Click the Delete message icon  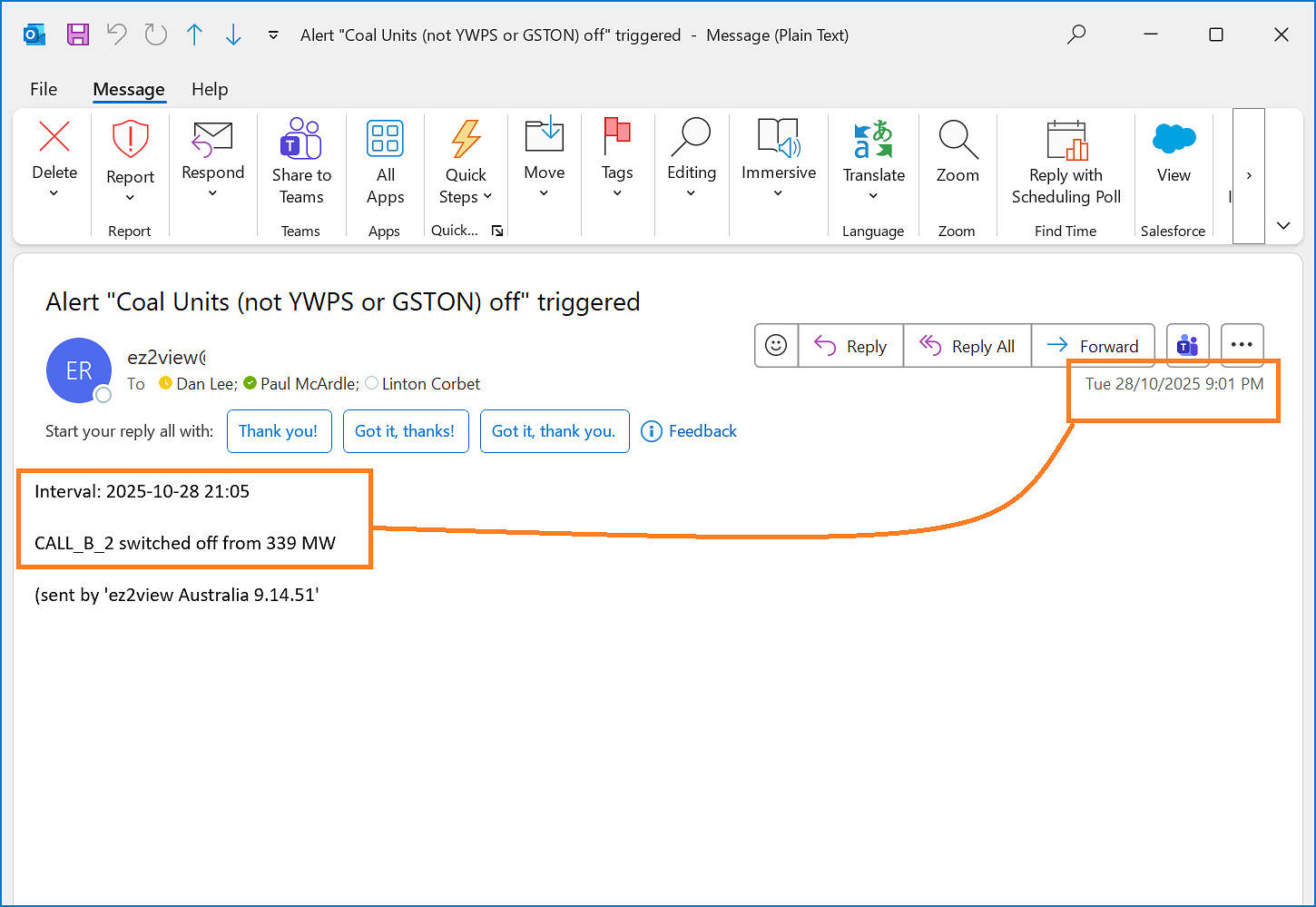(x=54, y=138)
